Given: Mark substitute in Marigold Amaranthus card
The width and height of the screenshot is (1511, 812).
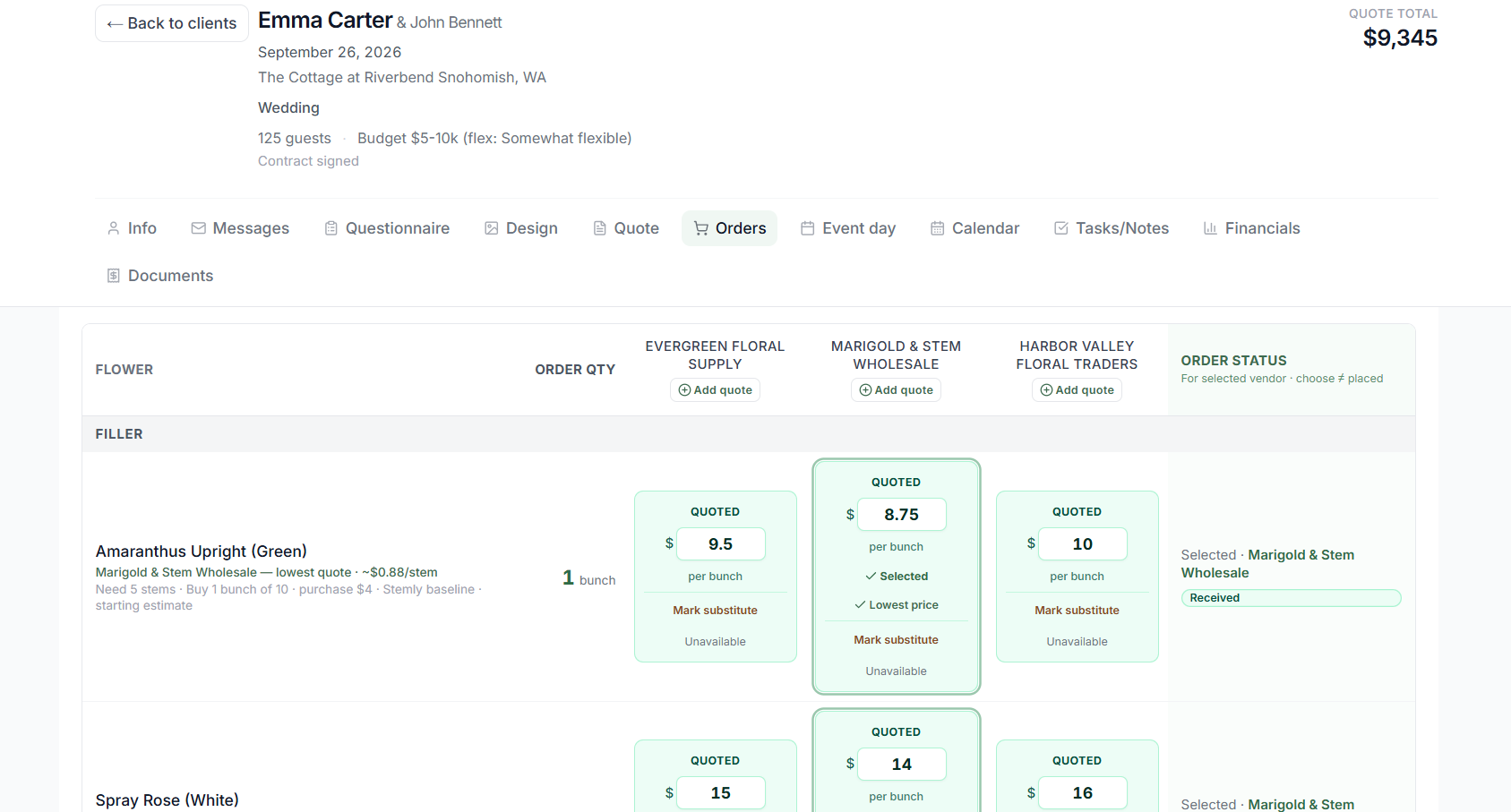Looking at the screenshot, I should [x=896, y=640].
